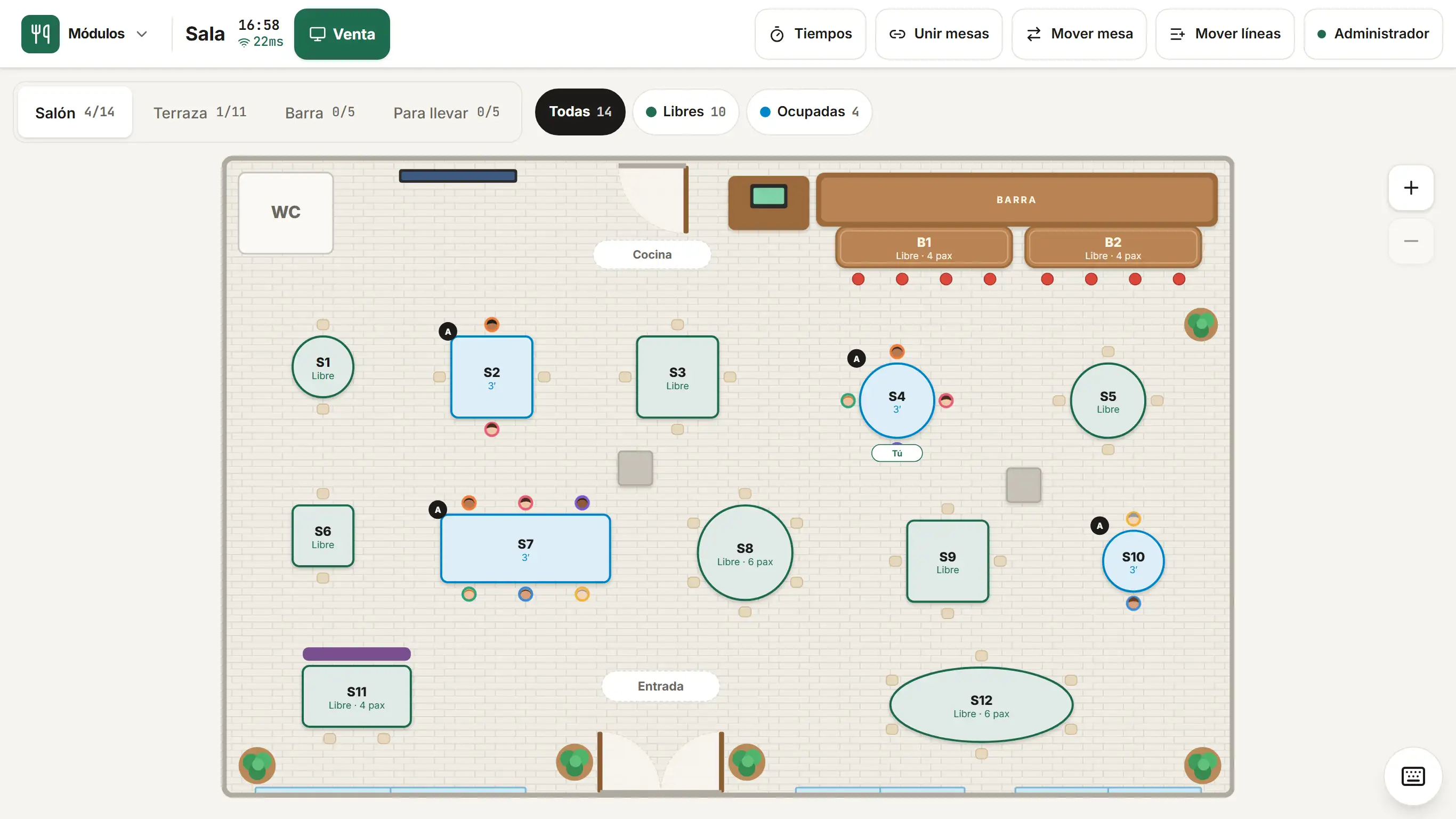
Task: Filter by Libres tables
Action: (685, 112)
